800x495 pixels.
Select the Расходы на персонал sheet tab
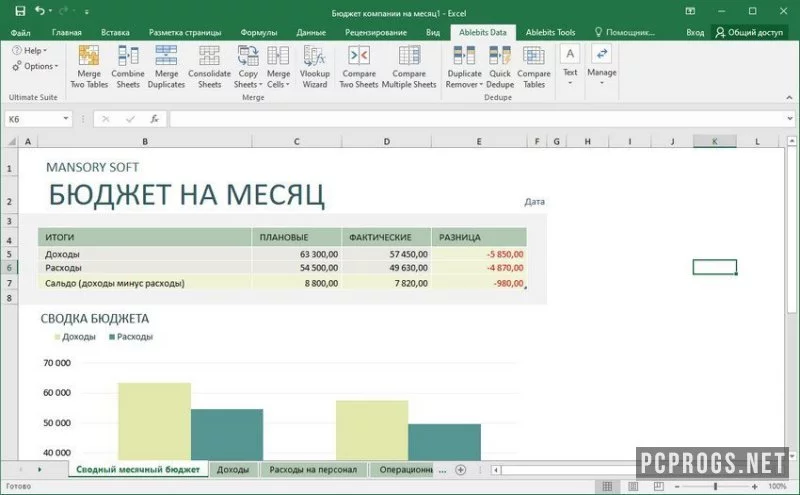(313, 469)
